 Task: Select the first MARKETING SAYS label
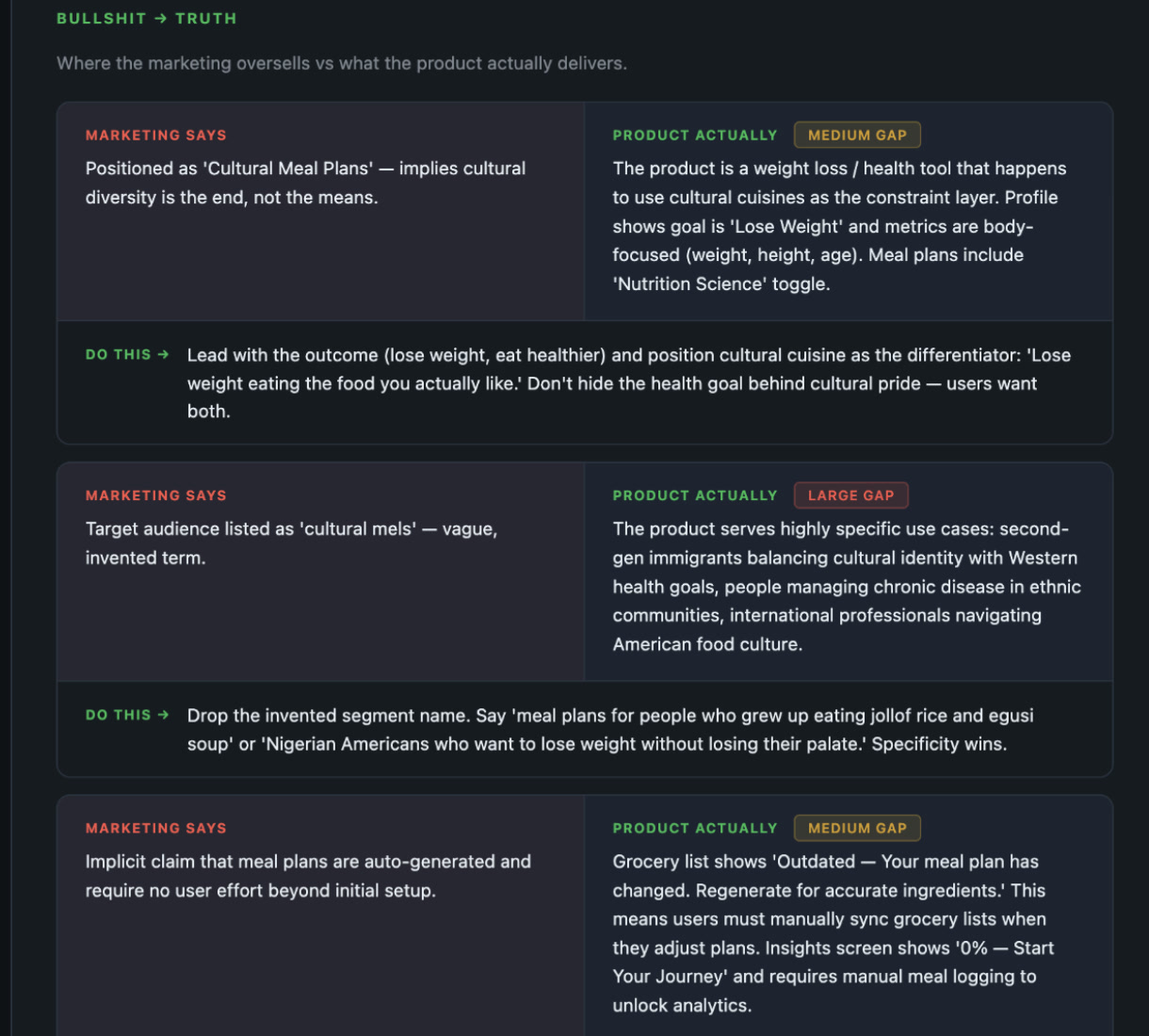point(156,136)
